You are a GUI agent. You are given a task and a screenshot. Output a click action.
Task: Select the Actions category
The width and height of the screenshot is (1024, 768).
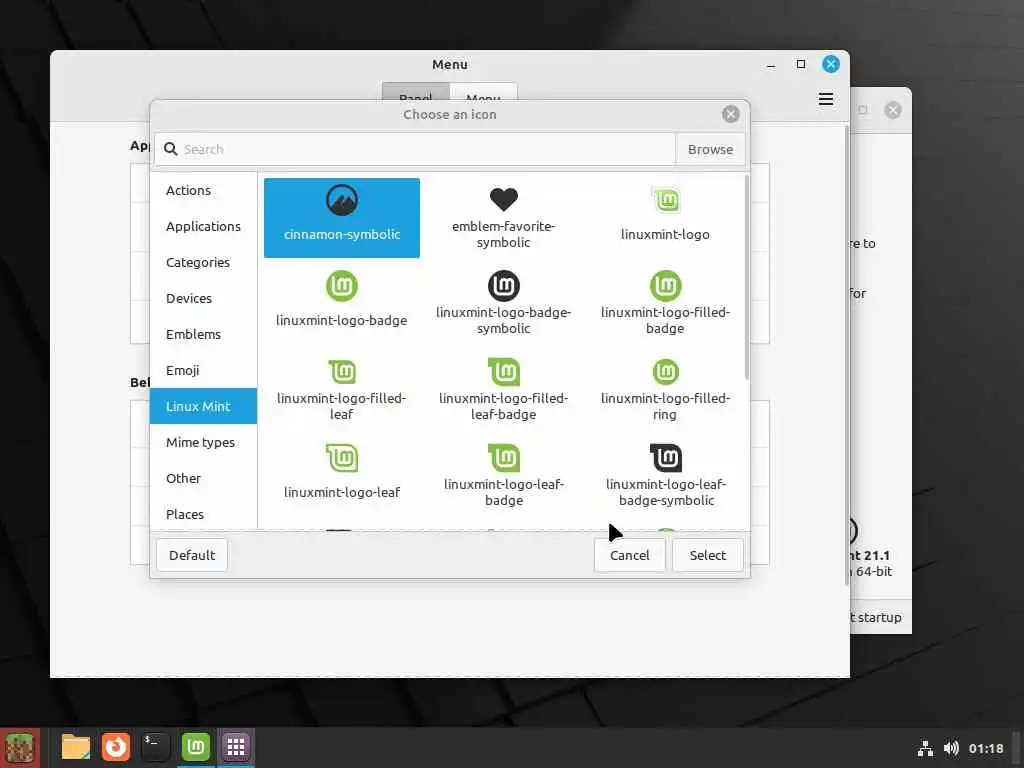[204, 190]
